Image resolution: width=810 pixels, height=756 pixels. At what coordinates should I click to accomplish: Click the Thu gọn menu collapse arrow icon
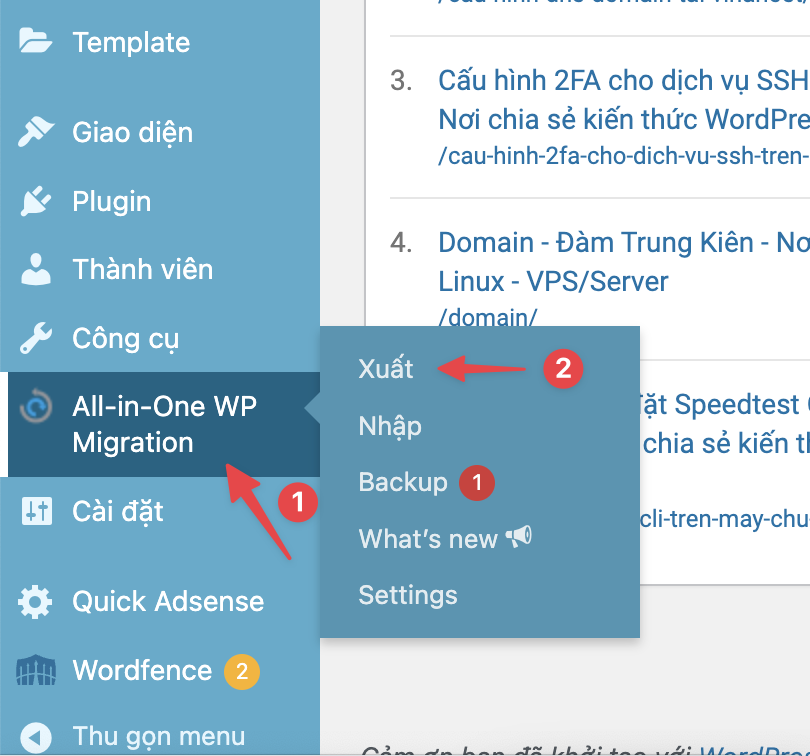tap(36, 736)
